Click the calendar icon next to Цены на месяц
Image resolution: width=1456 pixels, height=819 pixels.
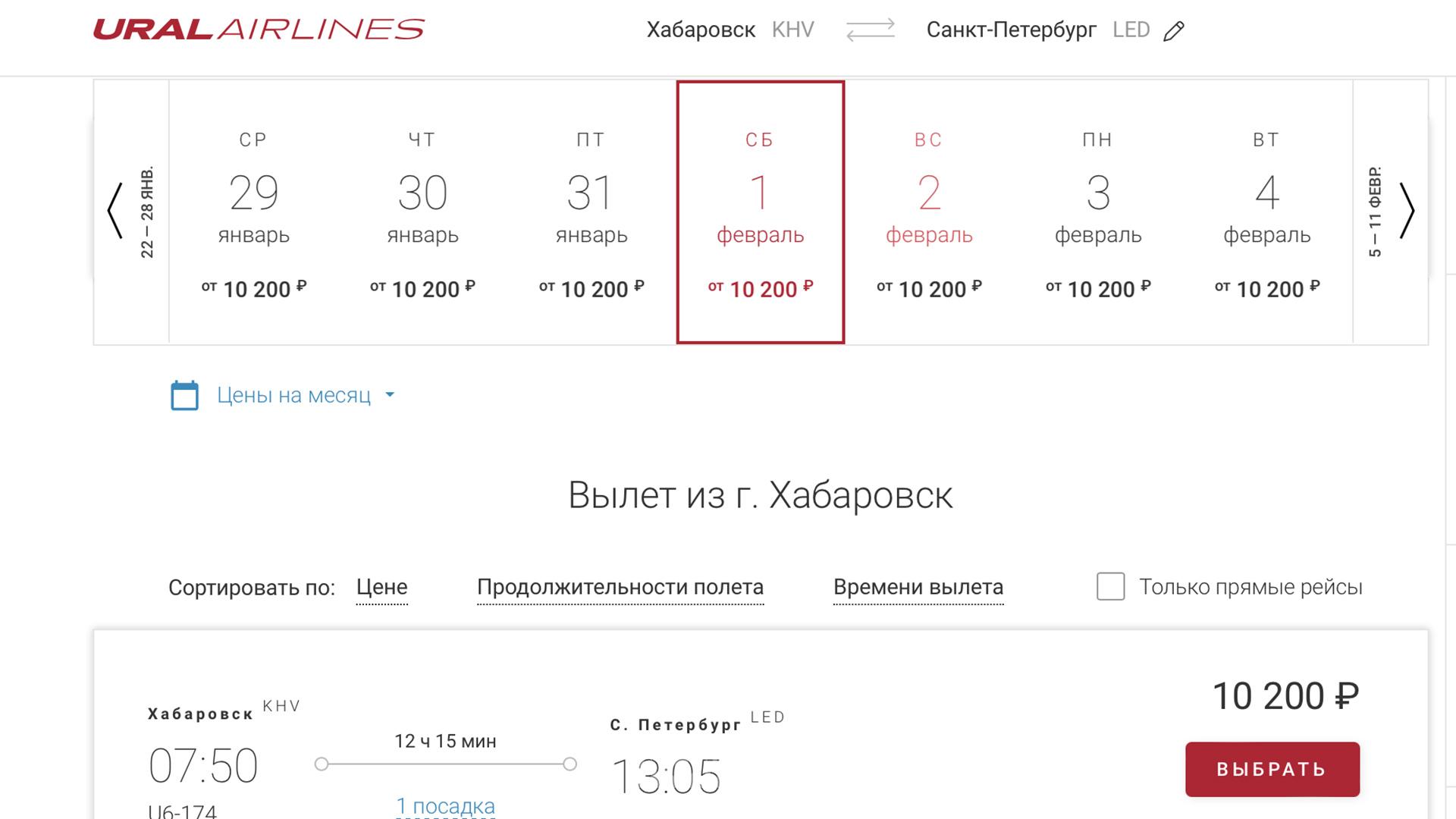(184, 395)
